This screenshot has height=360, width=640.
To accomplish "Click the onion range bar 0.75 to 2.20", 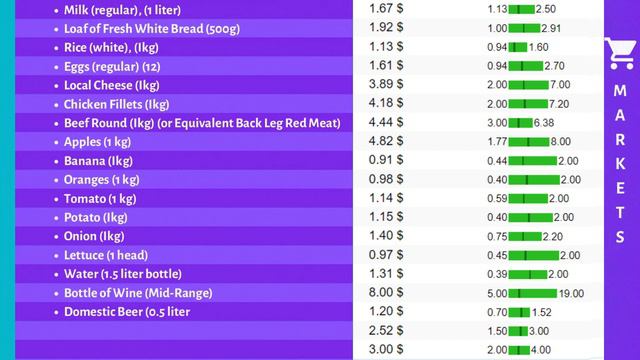I will click(x=525, y=236).
